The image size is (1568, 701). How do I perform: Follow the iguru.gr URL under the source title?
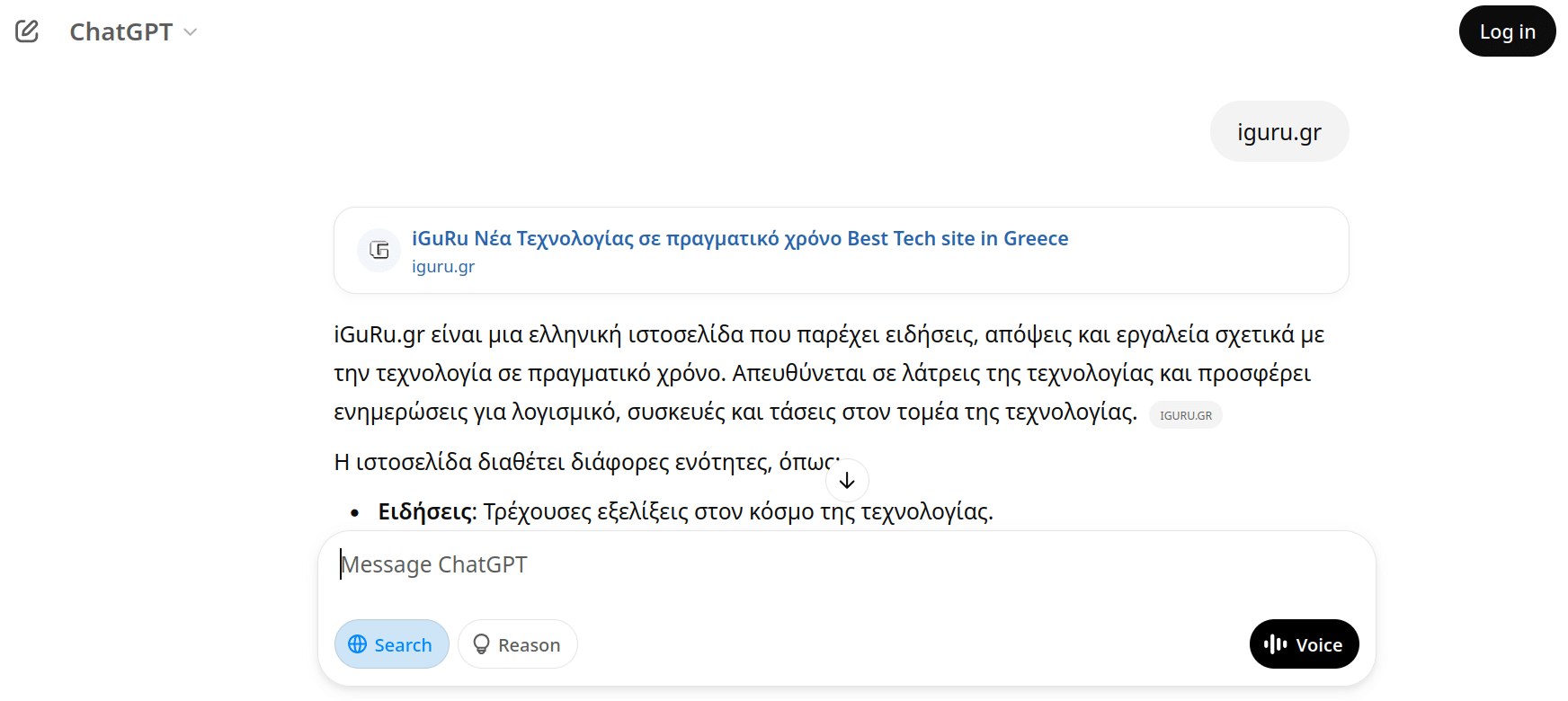pos(443,267)
